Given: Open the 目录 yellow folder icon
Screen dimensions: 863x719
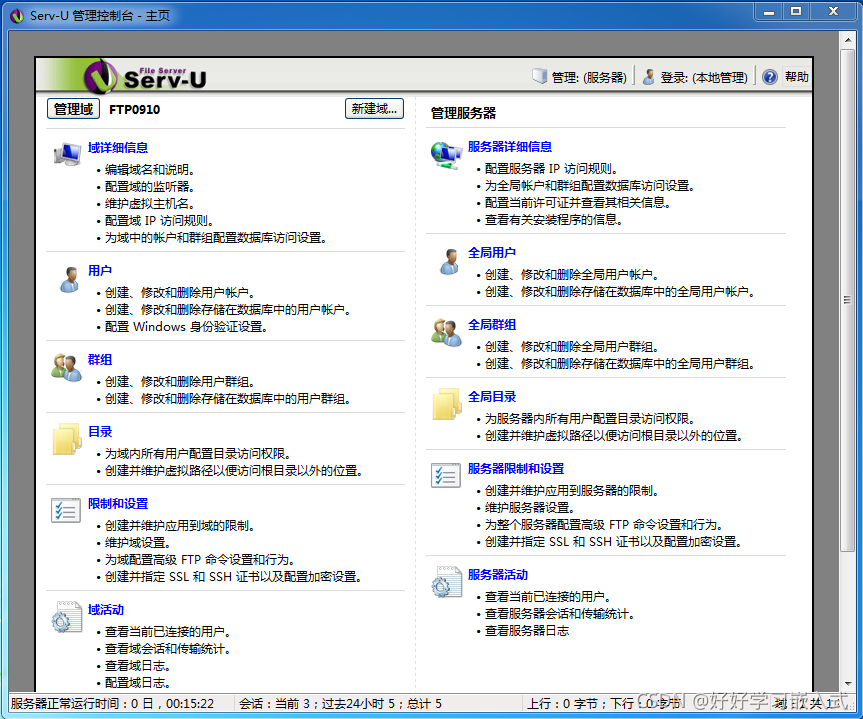Looking at the screenshot, I should (66, 442).
